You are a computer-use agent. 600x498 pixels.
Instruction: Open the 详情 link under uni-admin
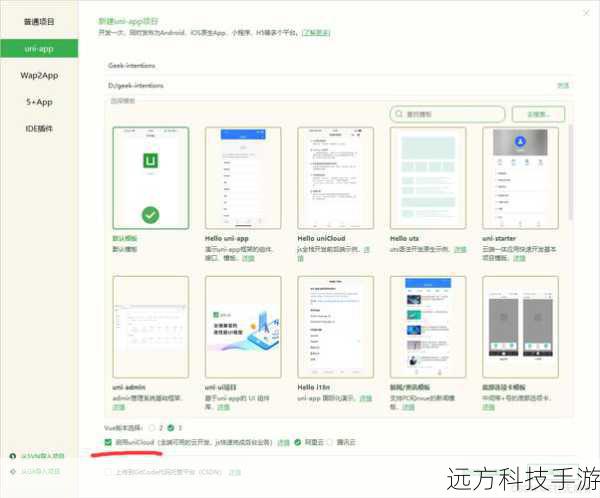pos(119,407)
